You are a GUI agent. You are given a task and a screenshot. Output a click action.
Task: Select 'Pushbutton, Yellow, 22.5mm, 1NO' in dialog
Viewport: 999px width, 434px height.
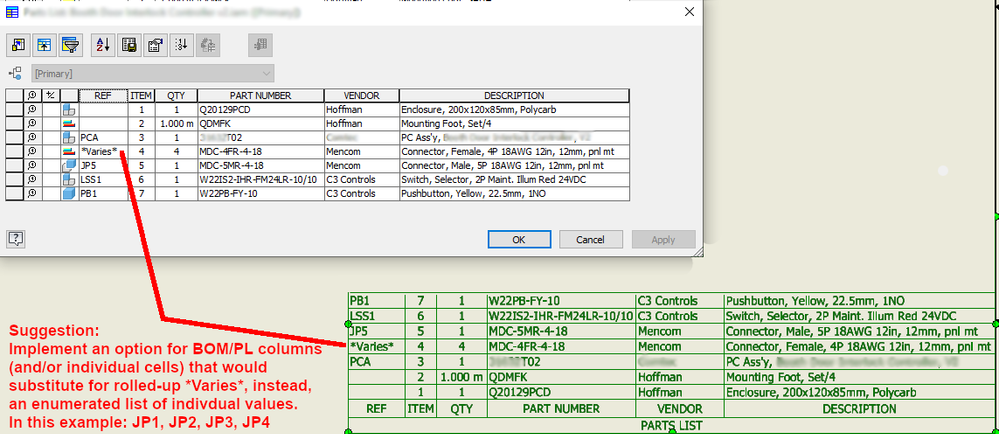click(514, 194)
